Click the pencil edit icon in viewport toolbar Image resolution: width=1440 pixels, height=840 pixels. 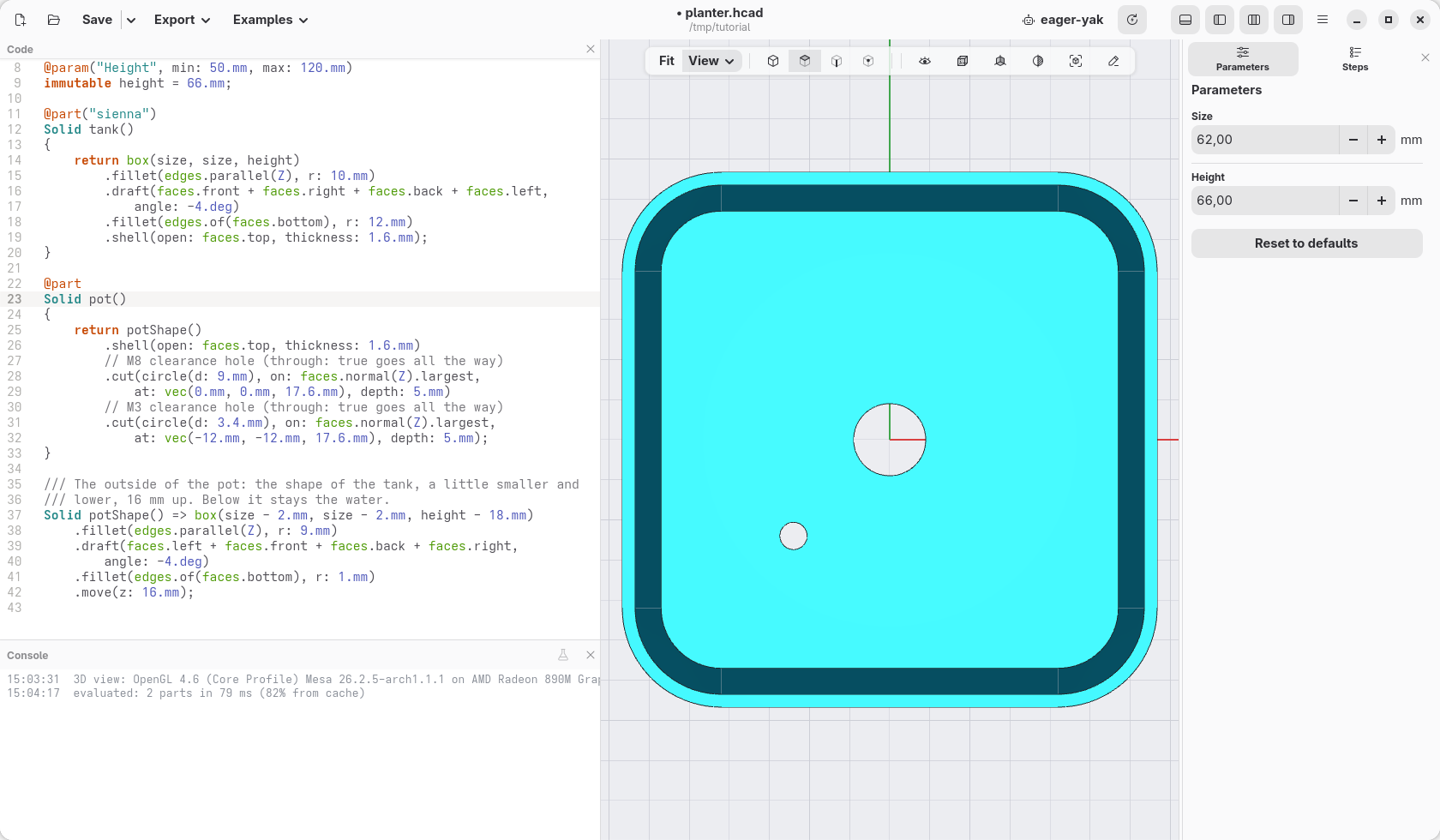(1113, 61)
